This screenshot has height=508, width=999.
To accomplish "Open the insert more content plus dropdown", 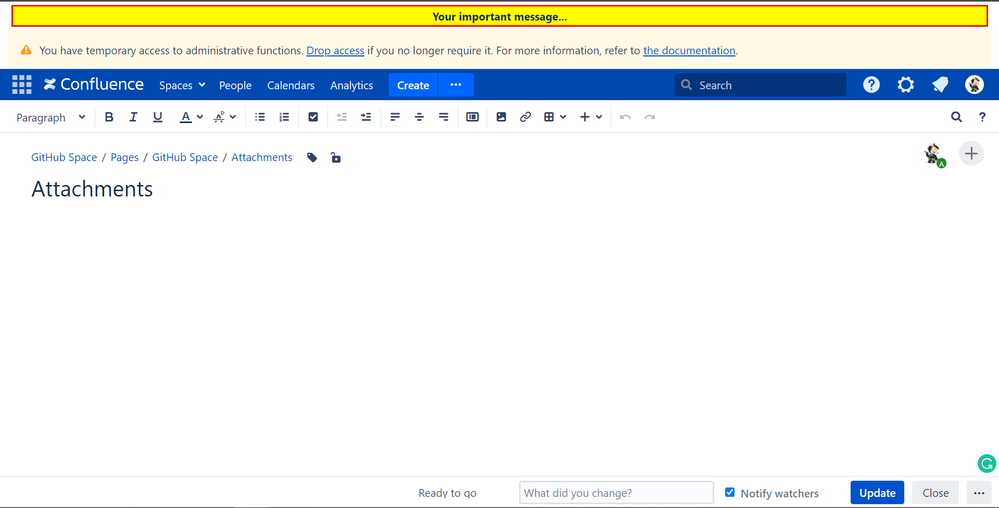I will [591, 117].
